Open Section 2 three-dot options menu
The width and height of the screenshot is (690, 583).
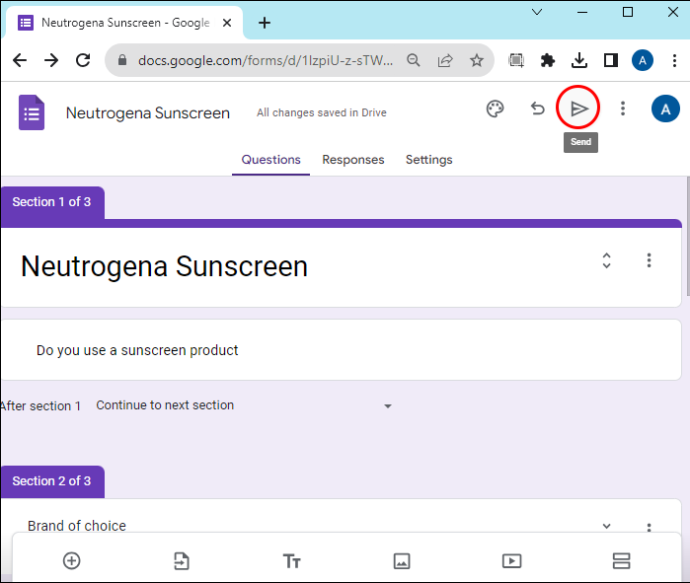point(649,527)
